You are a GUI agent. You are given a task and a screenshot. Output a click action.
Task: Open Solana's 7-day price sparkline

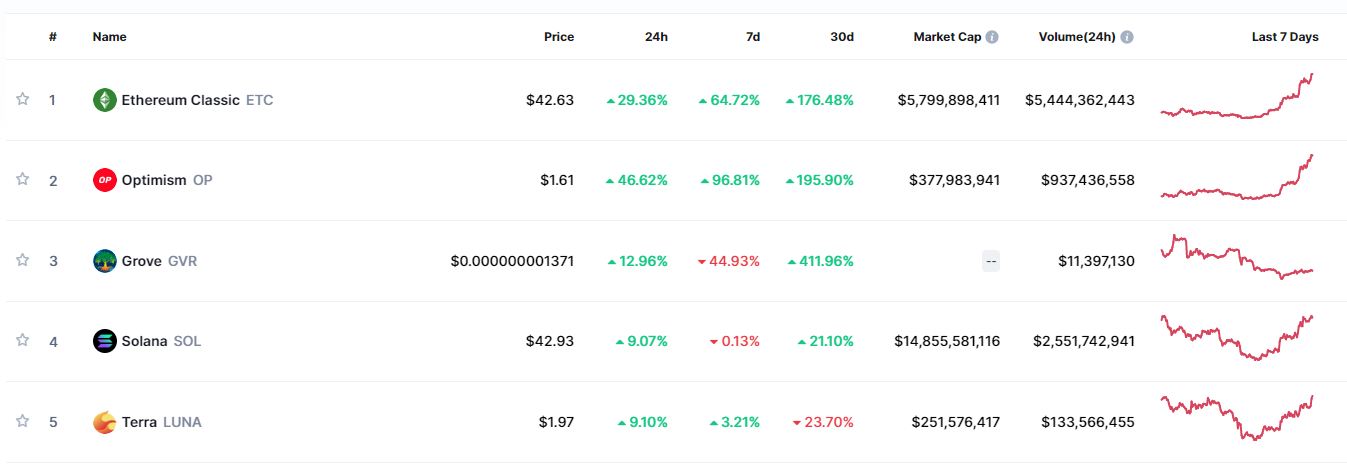[x=1237, y=338]
